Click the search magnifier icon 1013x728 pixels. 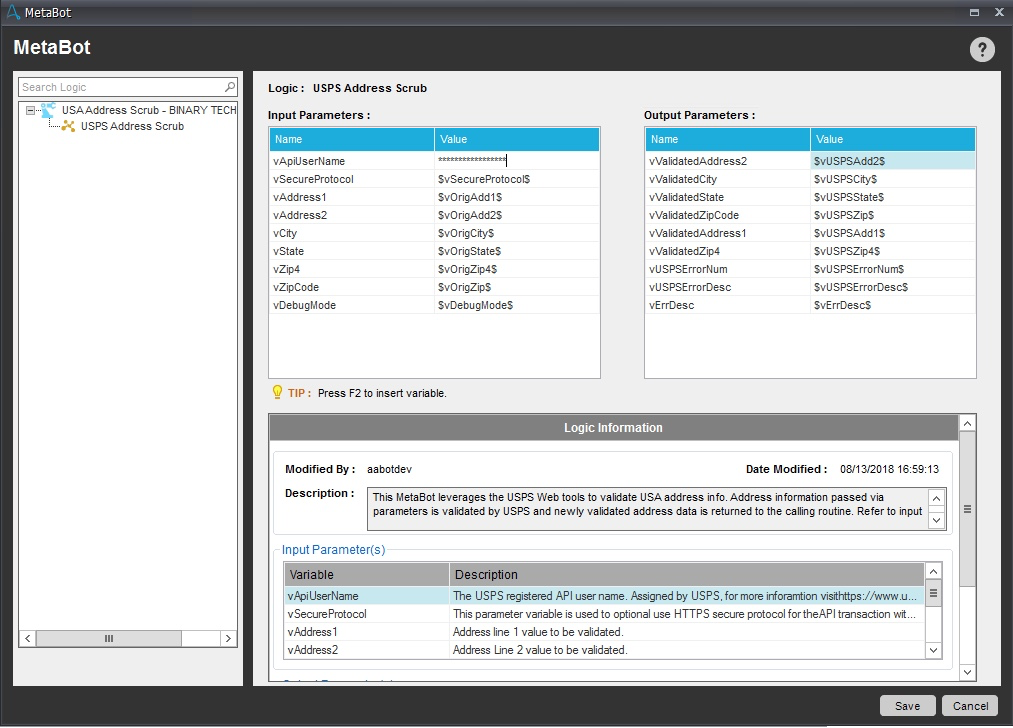tap(230, 87)
